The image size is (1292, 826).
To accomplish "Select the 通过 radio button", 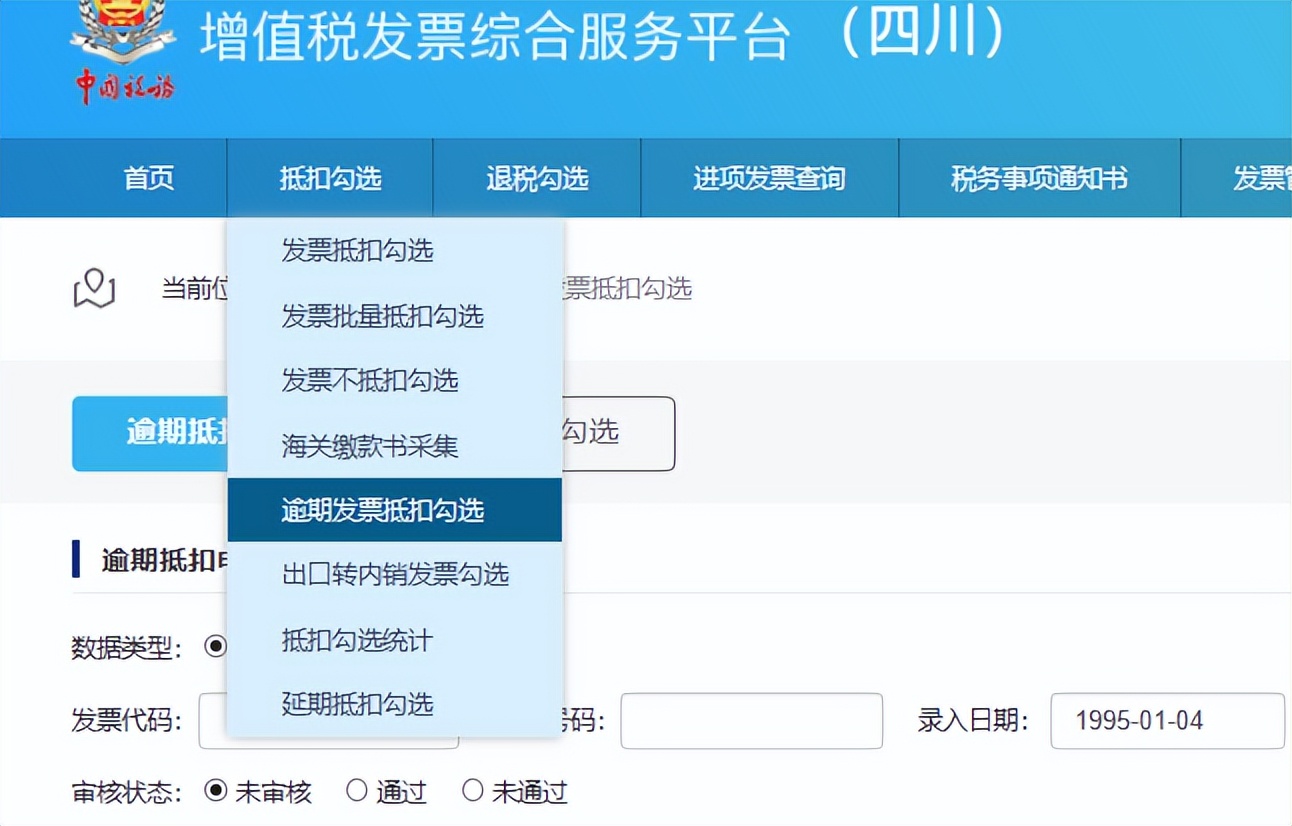I will tap(355, 791).
